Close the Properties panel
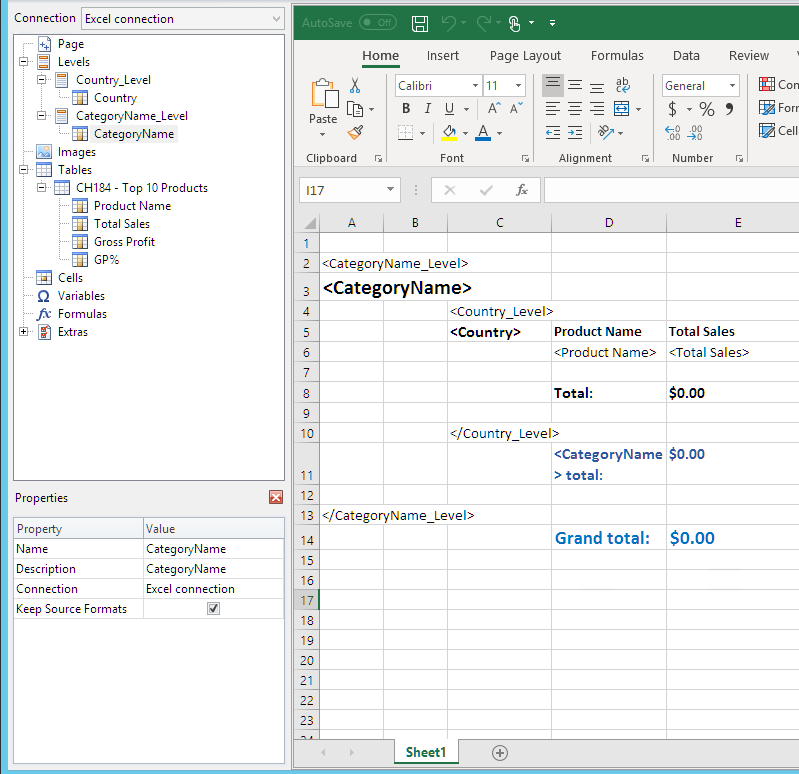The image size is (799, 774). (x=276, y=497)
